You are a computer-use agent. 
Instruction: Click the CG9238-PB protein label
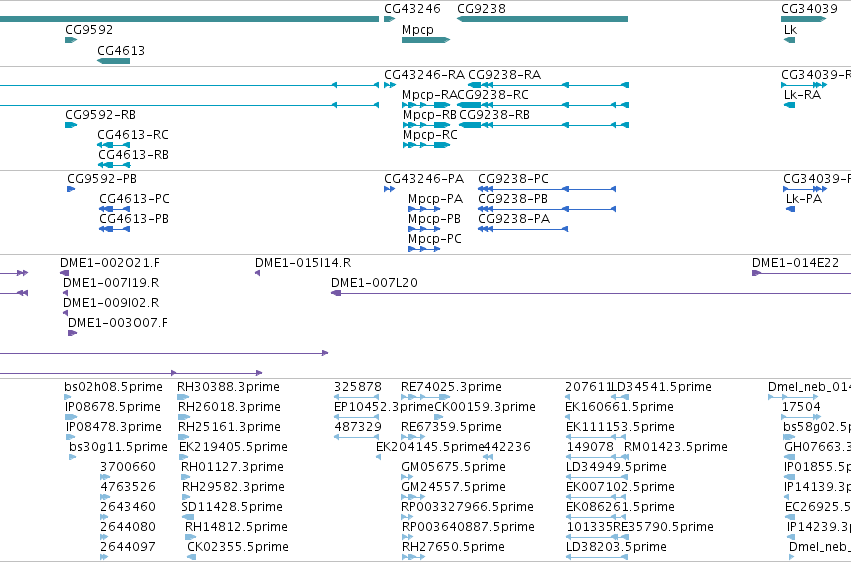[513, 199]
